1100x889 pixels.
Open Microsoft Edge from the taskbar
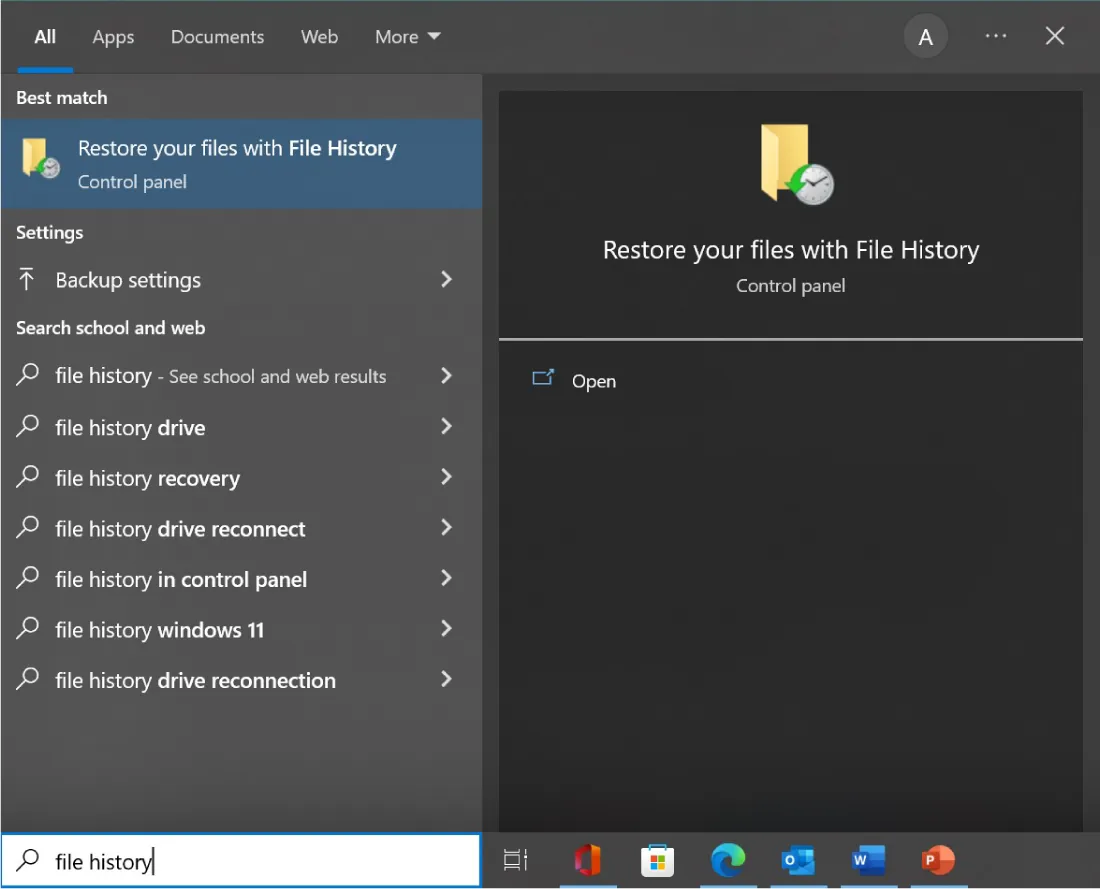tap(728, 860)
